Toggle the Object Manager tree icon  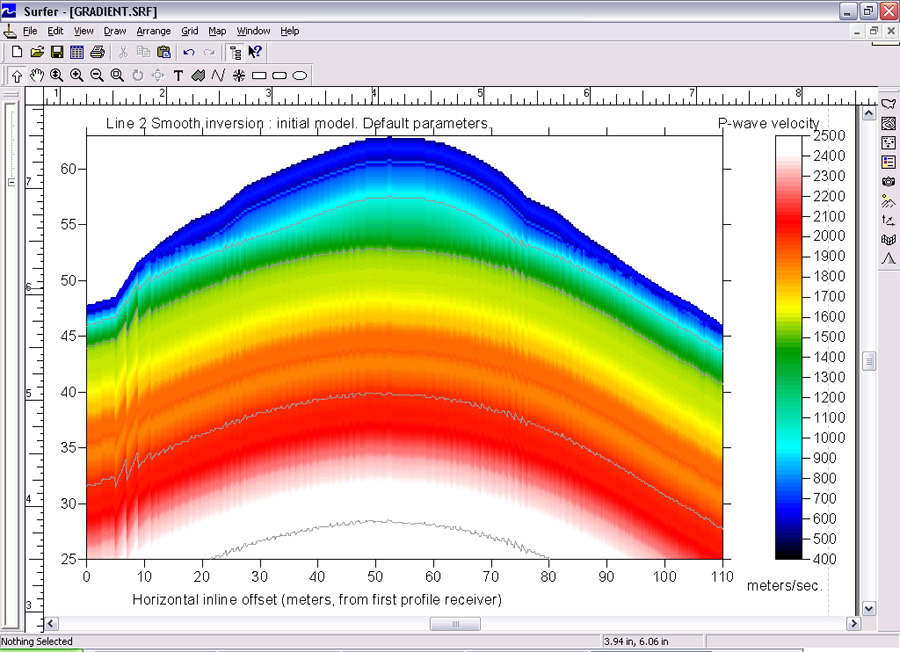point(235,52)
